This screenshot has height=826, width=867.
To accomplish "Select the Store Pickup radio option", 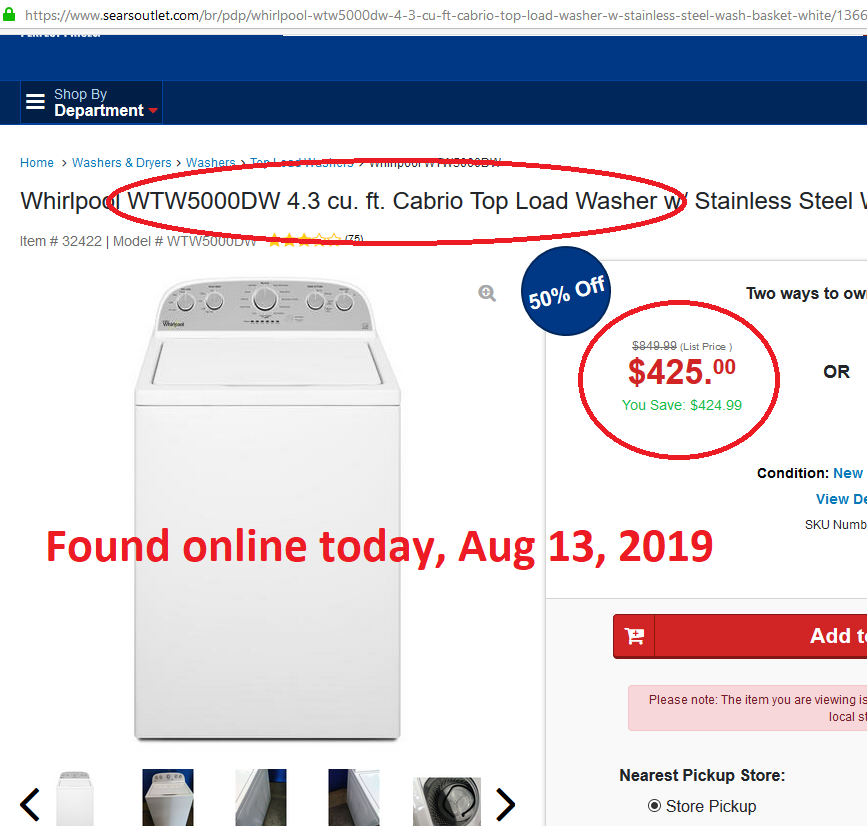I will (x=655, y=805).
